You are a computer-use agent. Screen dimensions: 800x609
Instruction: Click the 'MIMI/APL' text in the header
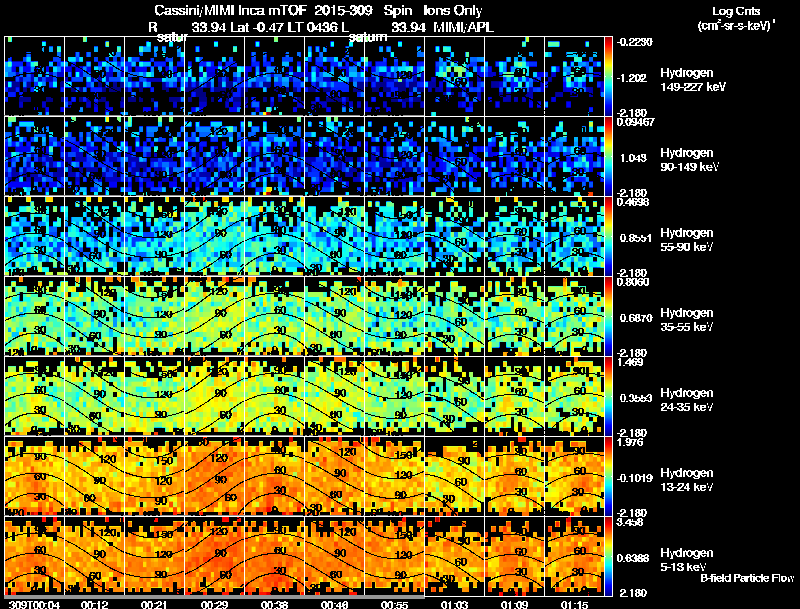point(463,27)
